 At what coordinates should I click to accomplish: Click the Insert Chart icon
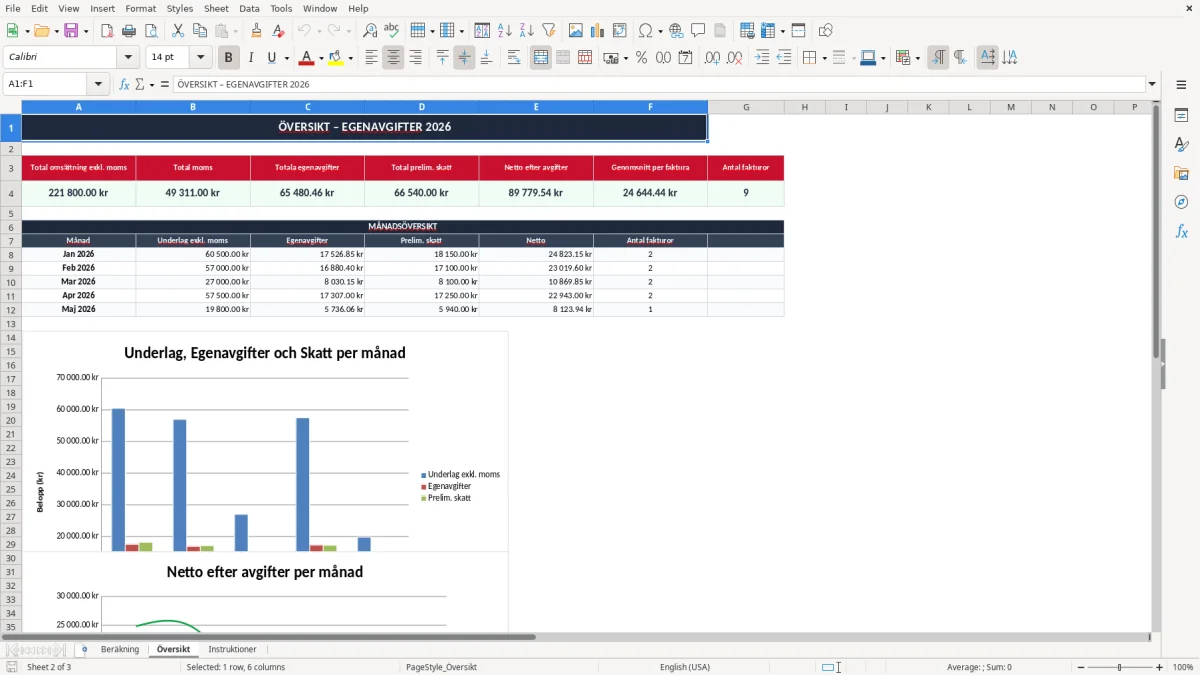click(598, 31)
